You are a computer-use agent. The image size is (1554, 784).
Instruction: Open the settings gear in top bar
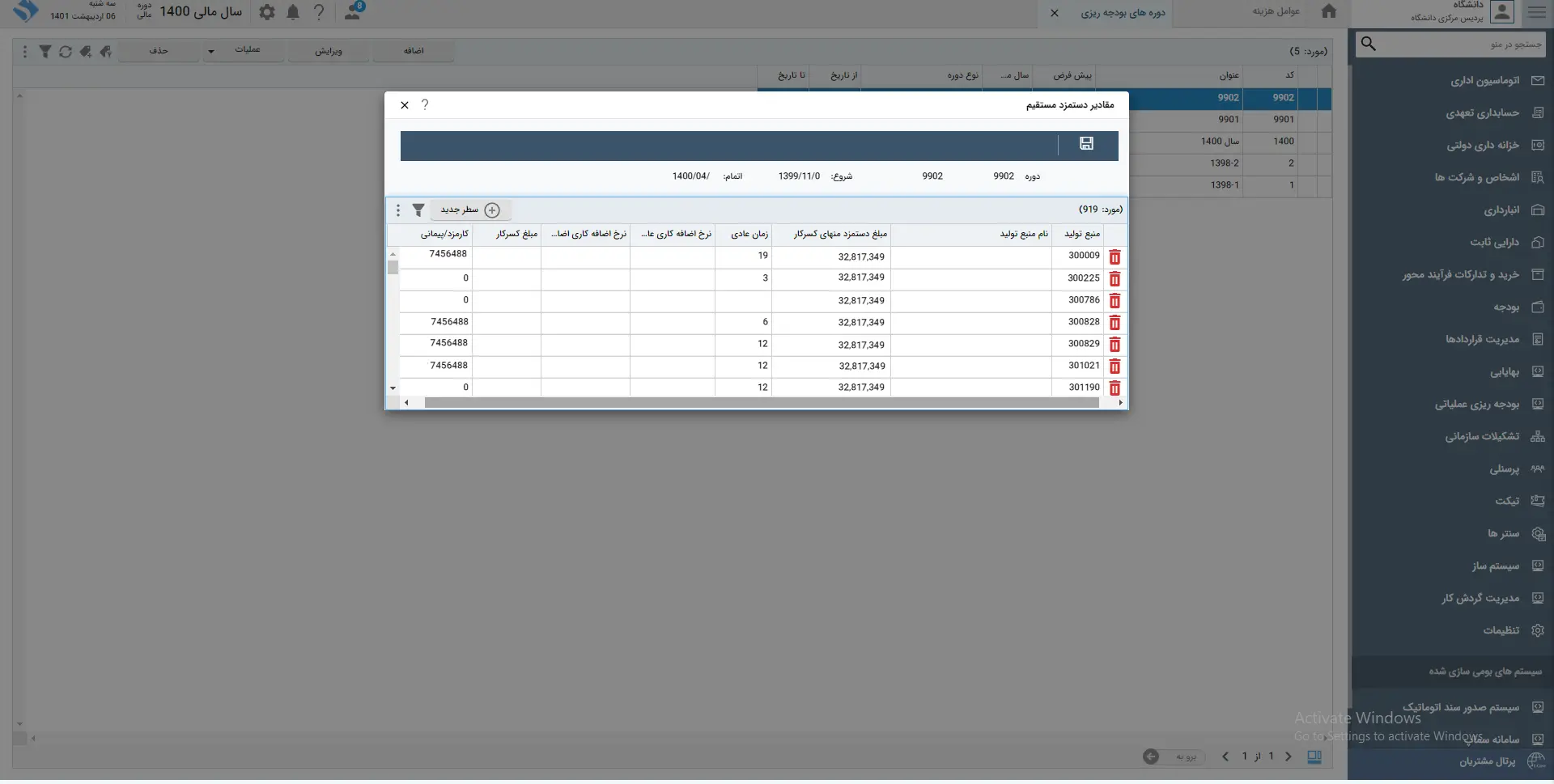point(267,12)
